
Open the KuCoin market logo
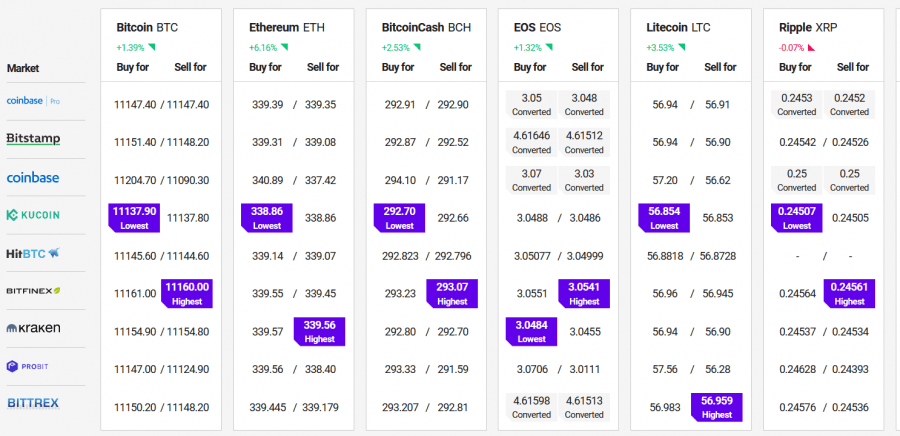pos(33,215)
